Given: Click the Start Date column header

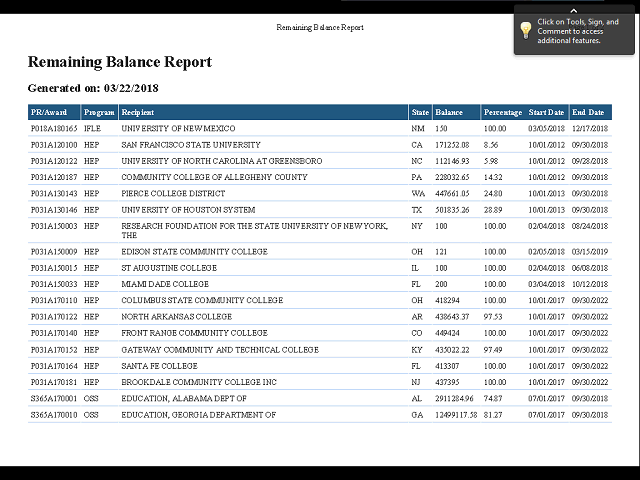Looking at the screenshot, I should 546,112.
